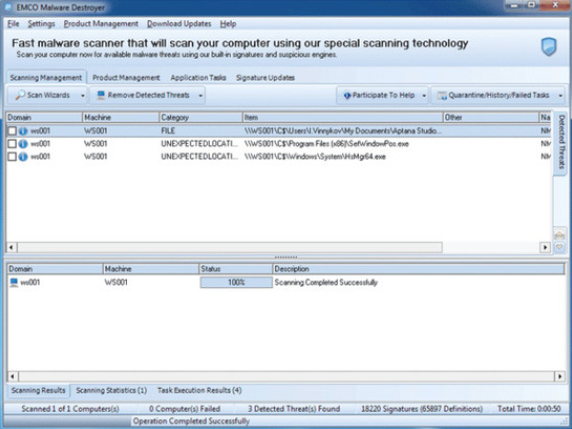Screen dimensions: 572x429
Task: Click the Participate To Help info icon
Action: tap(347, 96)
